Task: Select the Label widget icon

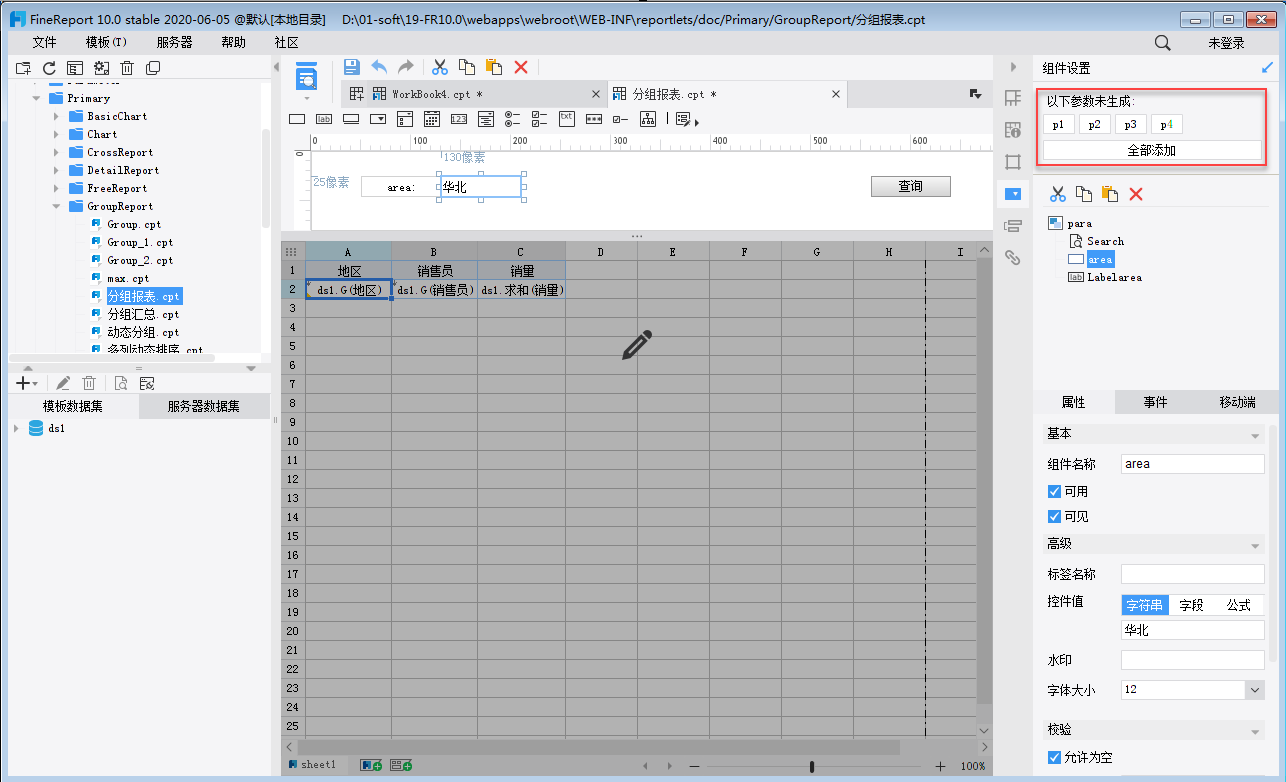Action: click(x=324, y=118)
